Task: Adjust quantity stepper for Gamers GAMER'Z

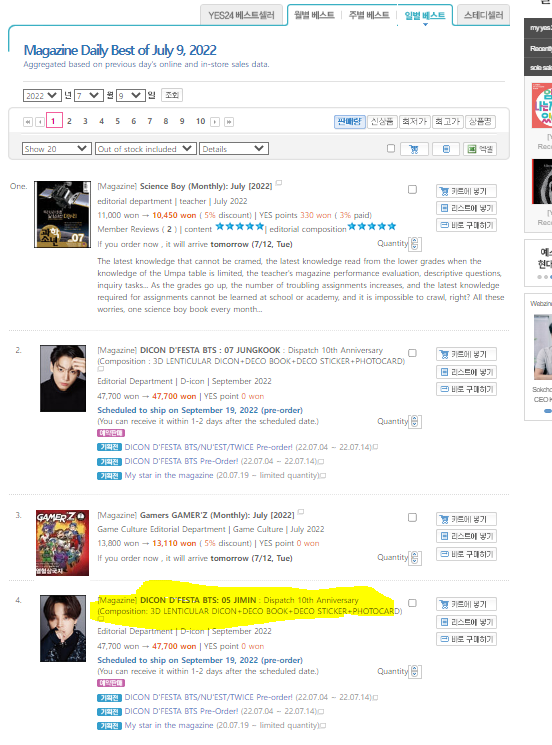Action: [x=415, y=557]
